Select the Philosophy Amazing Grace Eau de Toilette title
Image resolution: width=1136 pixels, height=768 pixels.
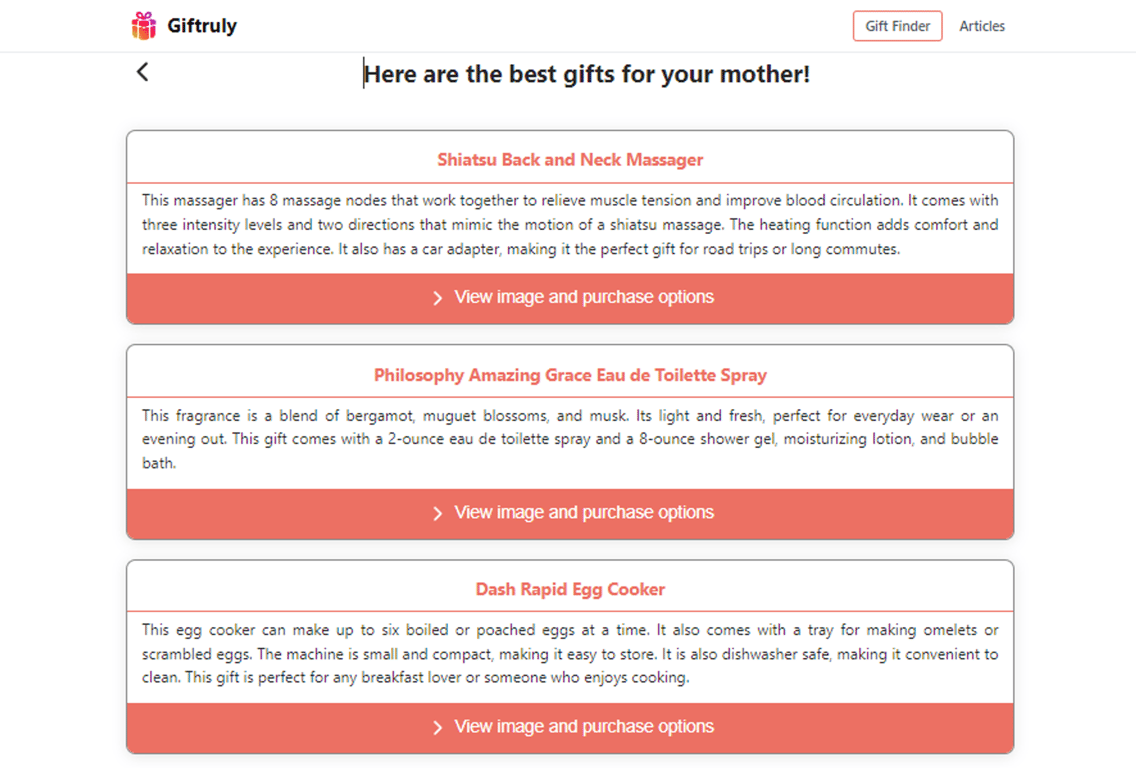click(x=570, y=376)
